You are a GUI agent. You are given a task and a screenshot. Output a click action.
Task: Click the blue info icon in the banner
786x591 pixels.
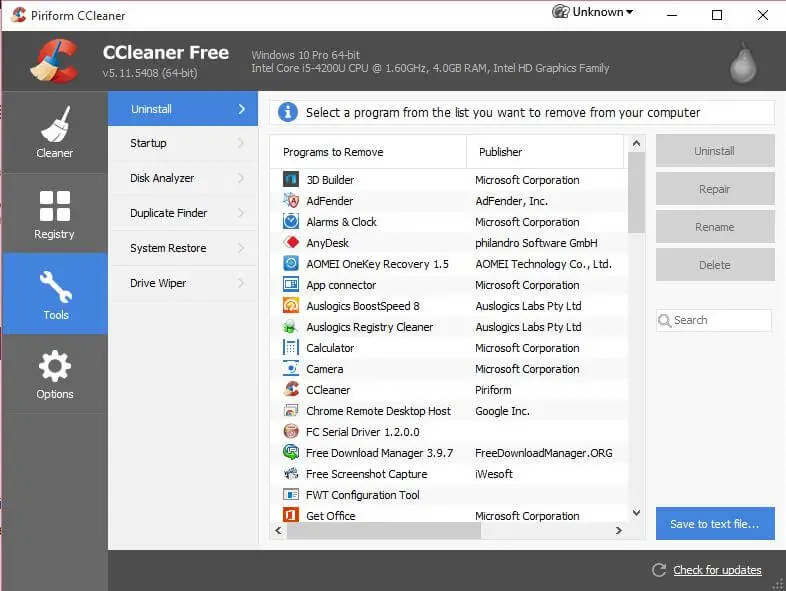[288, 112]
